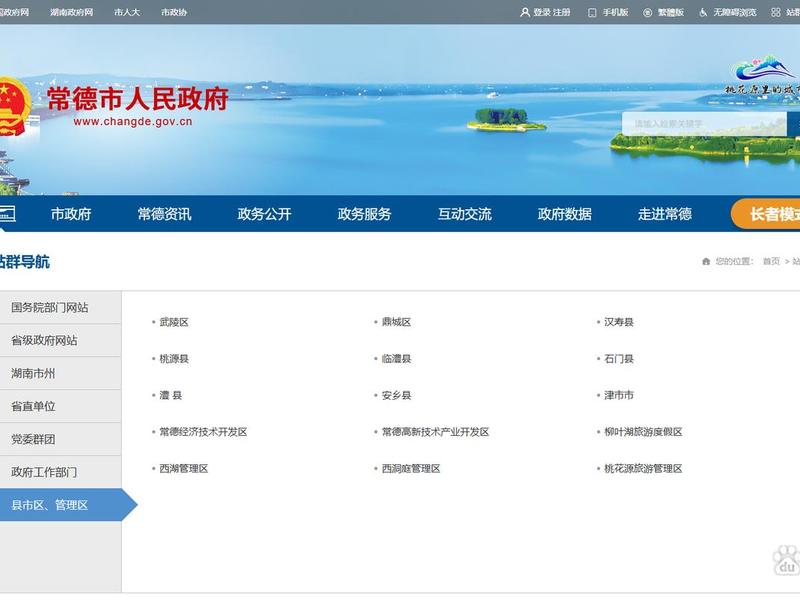Select 政府工作部门 sidebar tab
This screenshot has height=600, width=800.
(60, 472)
